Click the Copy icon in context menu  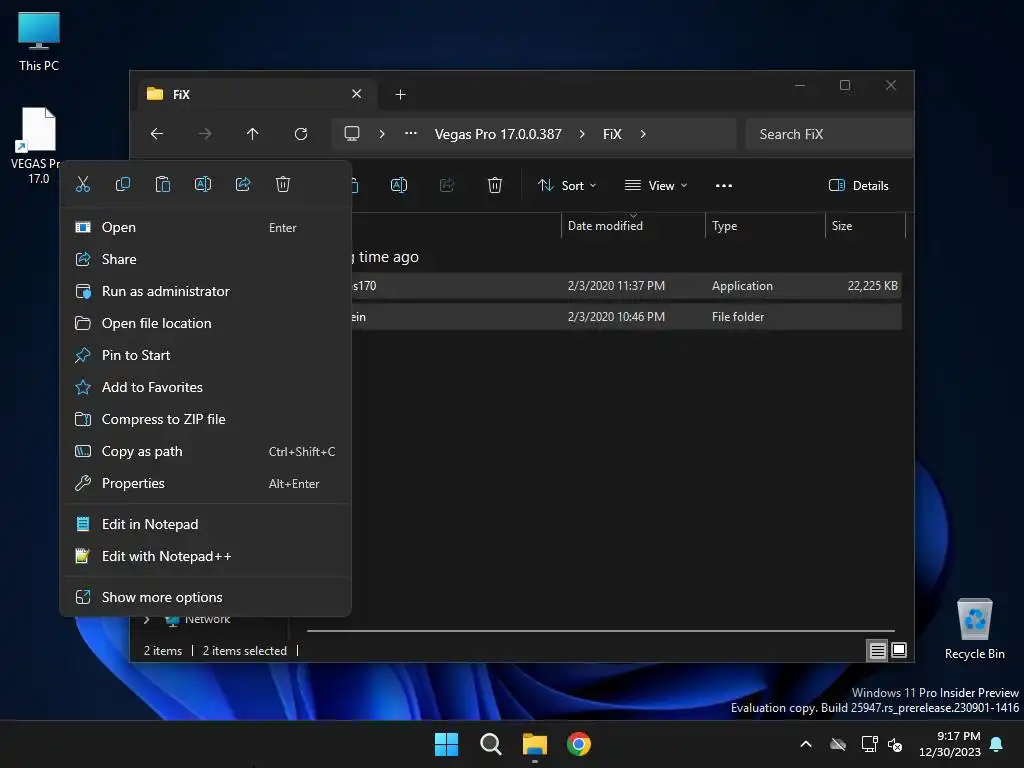[123, 184]
